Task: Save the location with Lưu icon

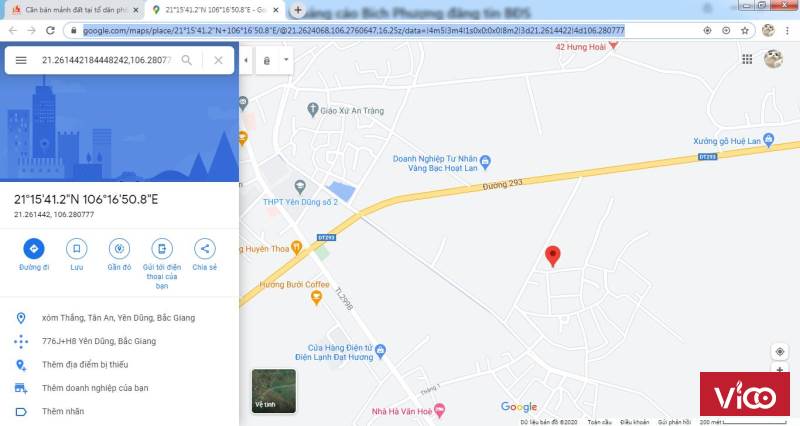Action: coord(77,248)
